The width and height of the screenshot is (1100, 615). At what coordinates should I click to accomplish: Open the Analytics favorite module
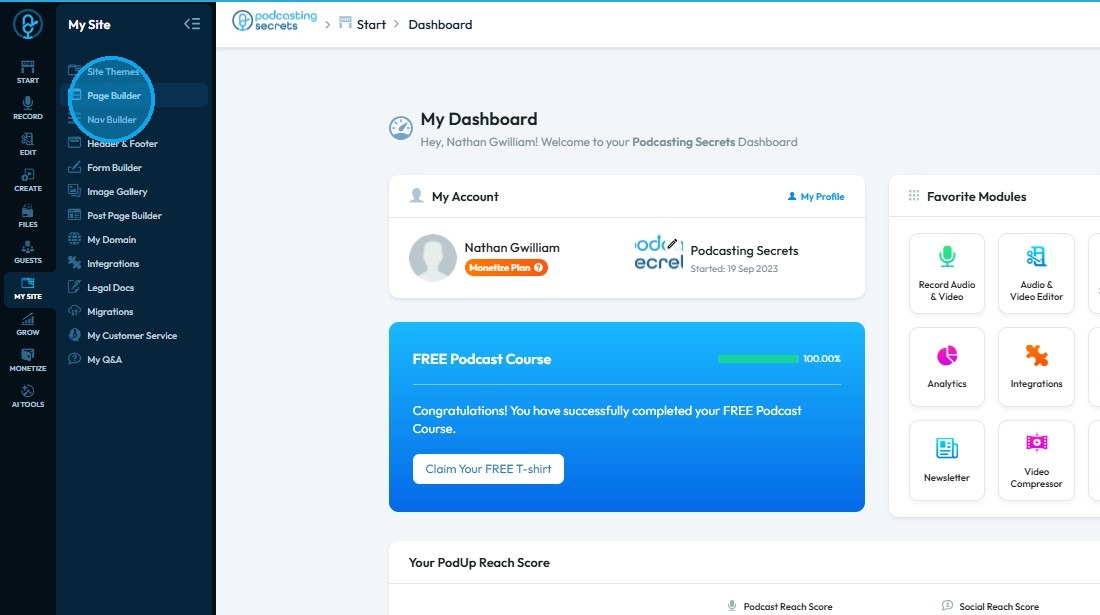tap(946, 367)
